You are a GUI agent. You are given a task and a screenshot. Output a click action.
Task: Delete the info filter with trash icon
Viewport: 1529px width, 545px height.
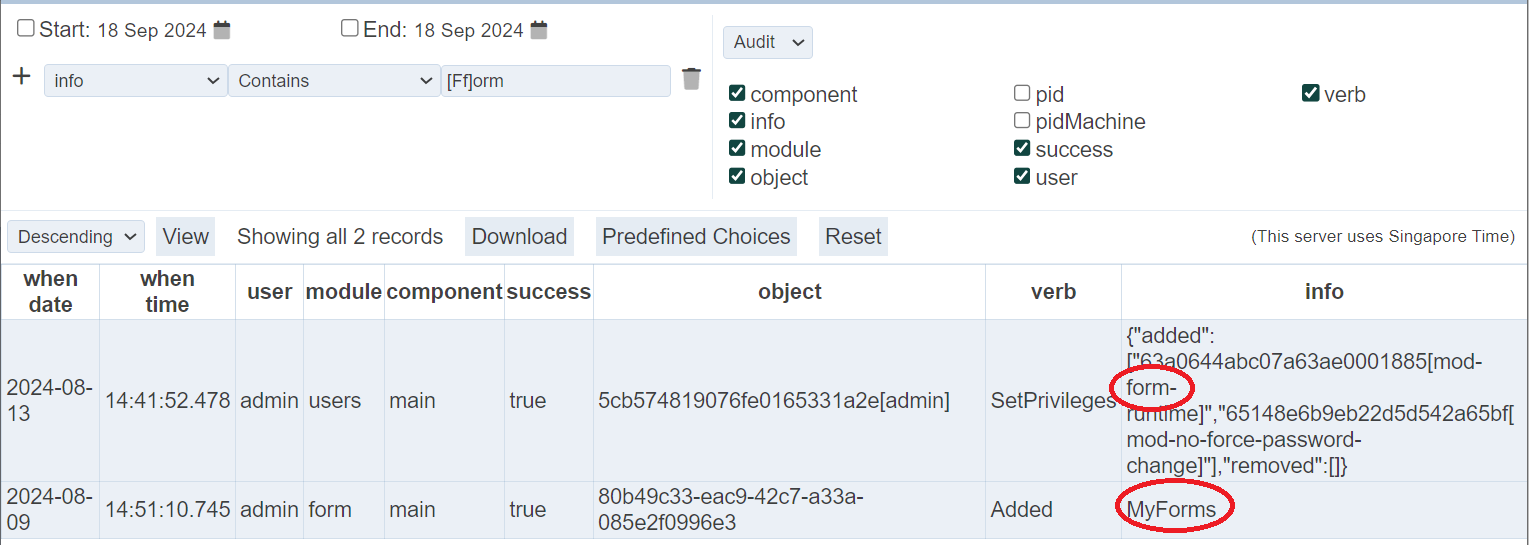[x=691, y=79]
